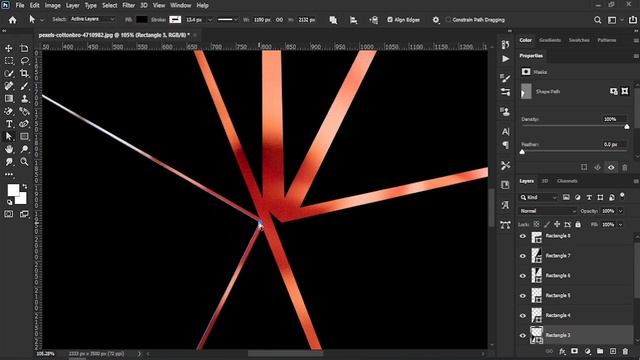Open path operations icon in options bar

(333, 20)
